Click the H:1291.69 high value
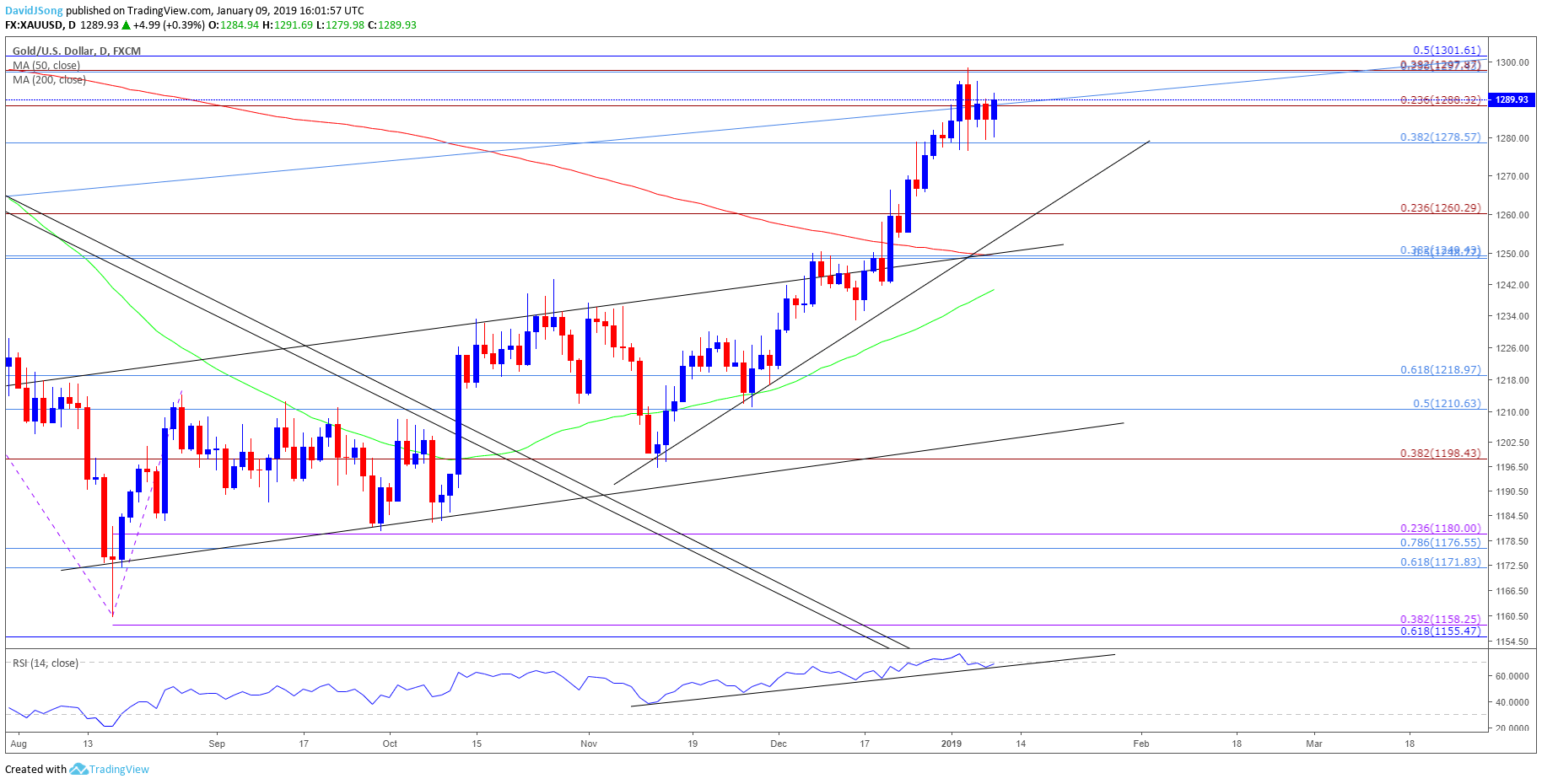1542x784 pixels. click(288, 25)
